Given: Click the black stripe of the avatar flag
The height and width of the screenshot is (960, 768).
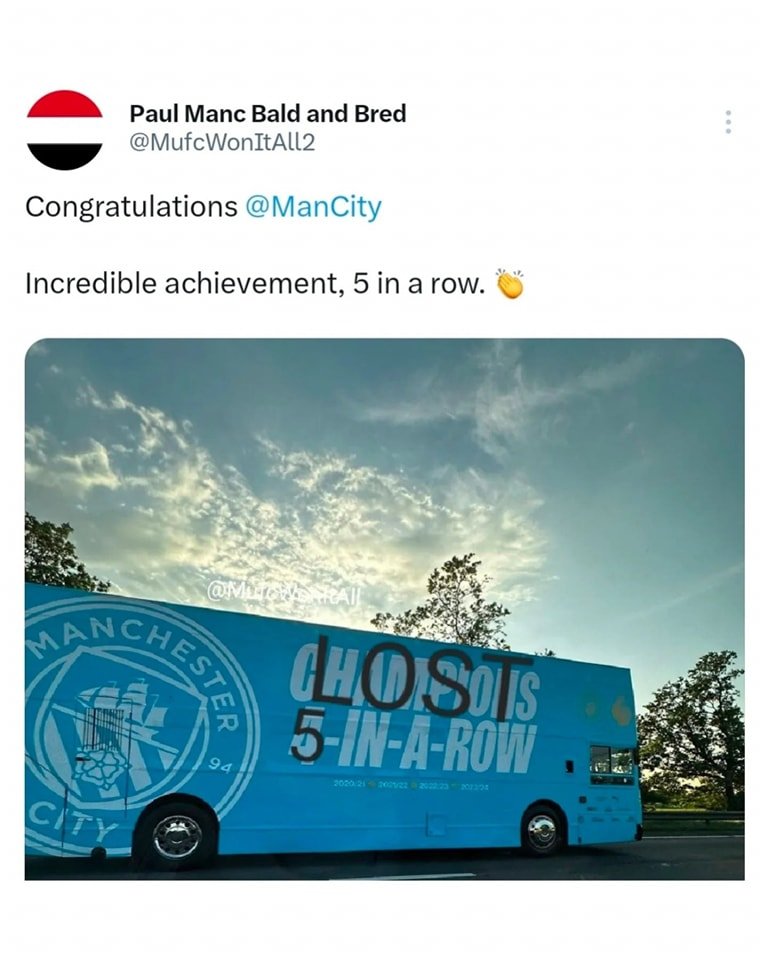Looking at the screenshot, I should pos(64,157).
